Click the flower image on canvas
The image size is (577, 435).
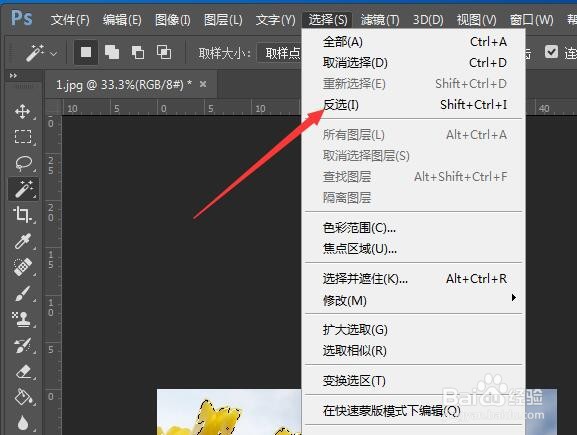pyautogui.click(x=229, y=412)
